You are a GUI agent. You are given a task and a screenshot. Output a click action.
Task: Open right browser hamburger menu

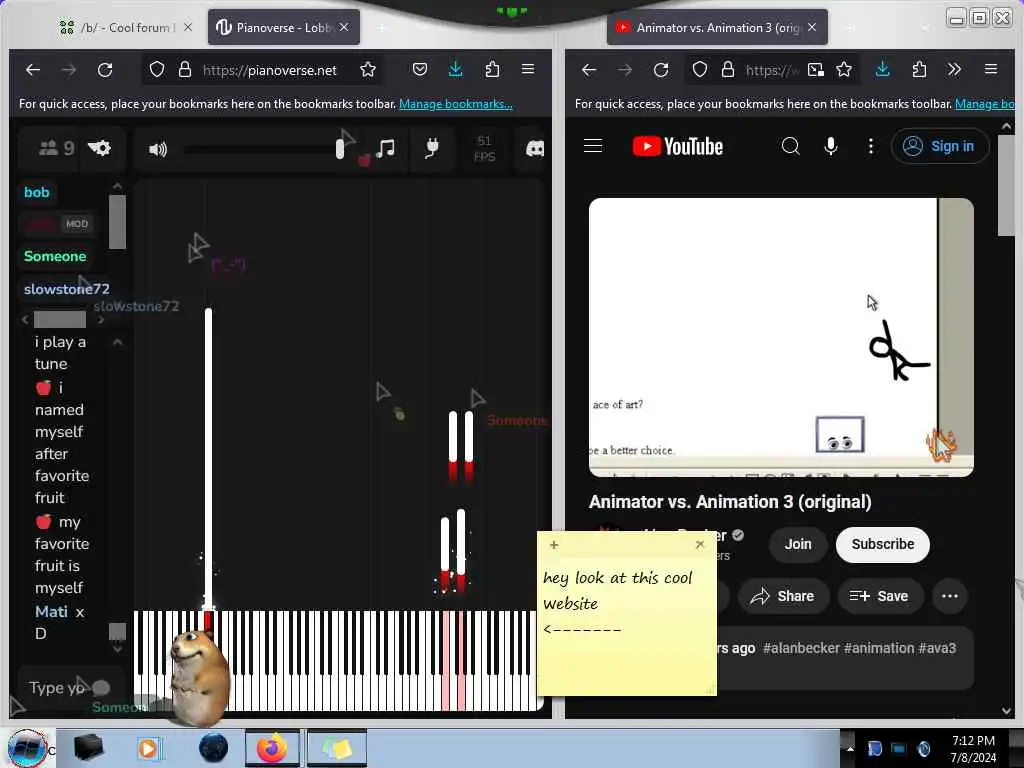click(991, 69)
